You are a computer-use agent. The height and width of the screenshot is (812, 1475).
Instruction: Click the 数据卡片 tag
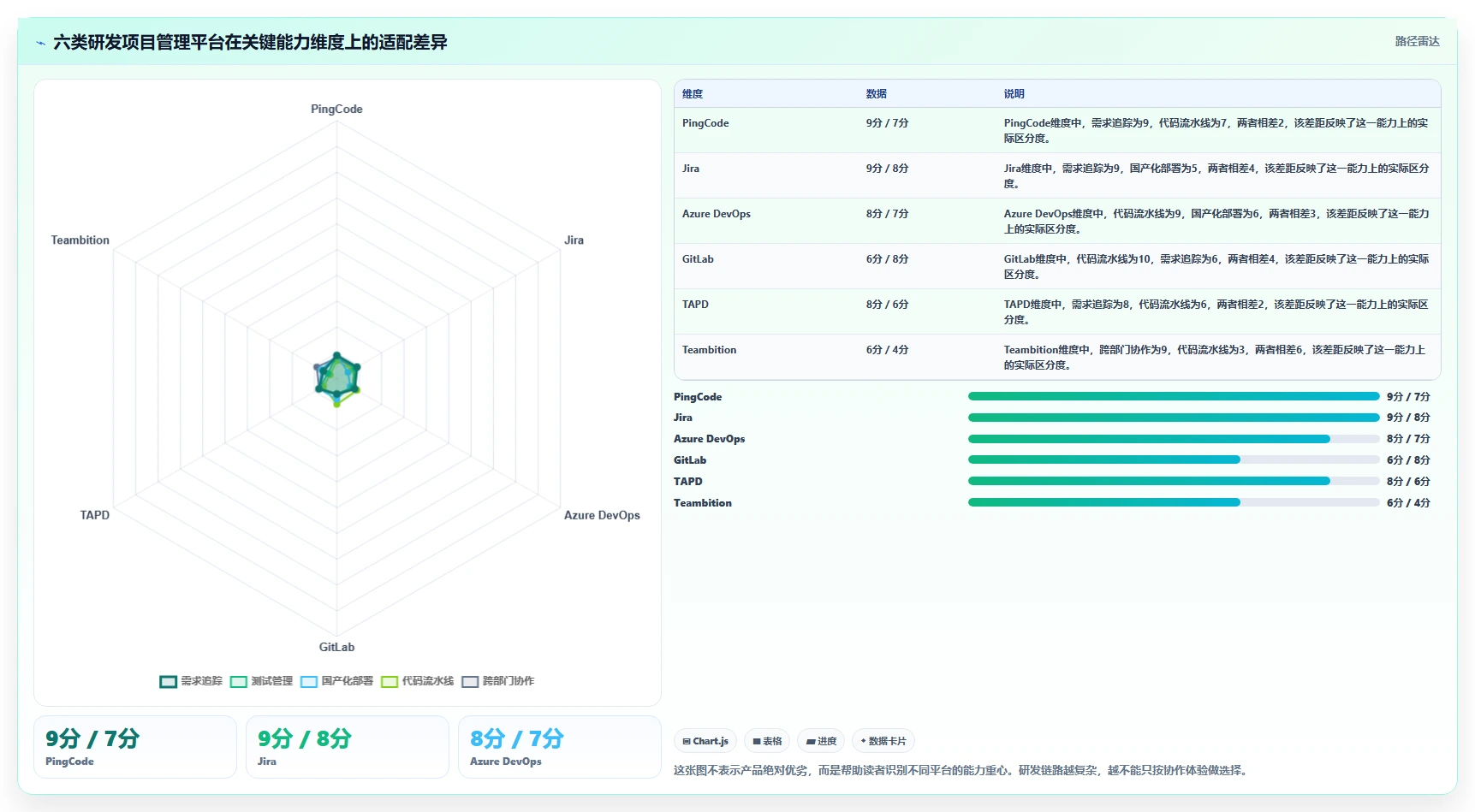coord(883,741)
